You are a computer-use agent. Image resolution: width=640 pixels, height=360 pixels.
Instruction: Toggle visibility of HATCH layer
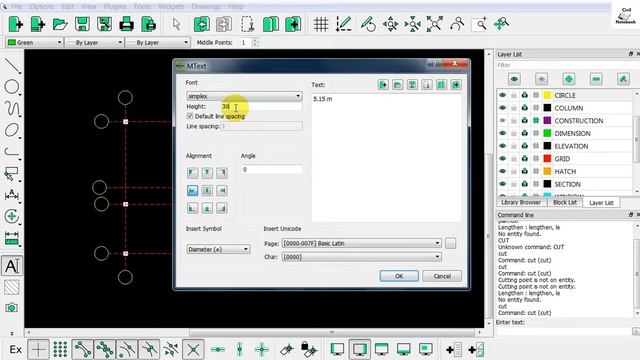[502, 171]
